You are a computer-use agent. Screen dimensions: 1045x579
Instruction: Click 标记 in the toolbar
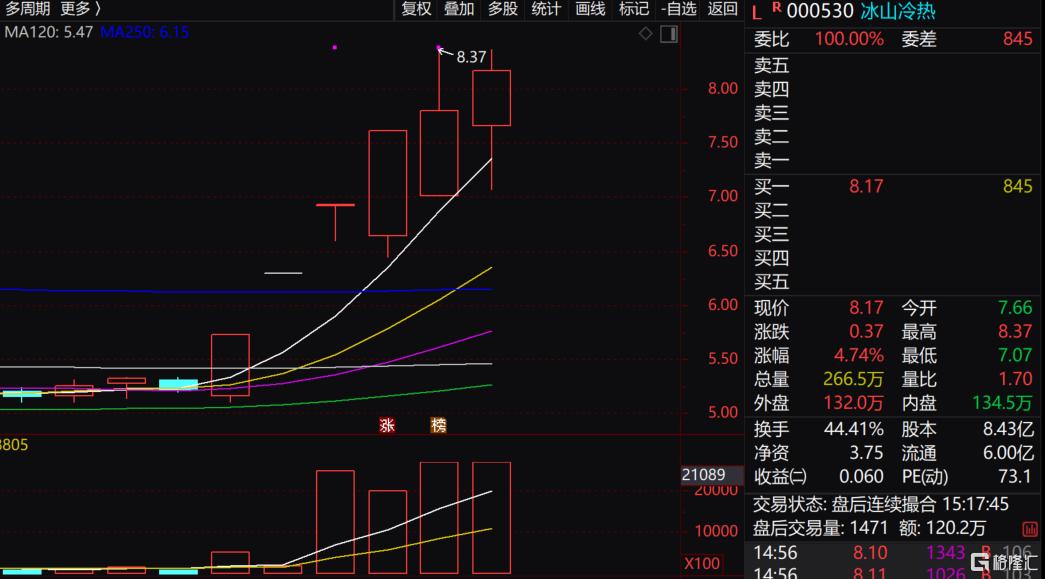pyautogui.click(x=633, y=9)
